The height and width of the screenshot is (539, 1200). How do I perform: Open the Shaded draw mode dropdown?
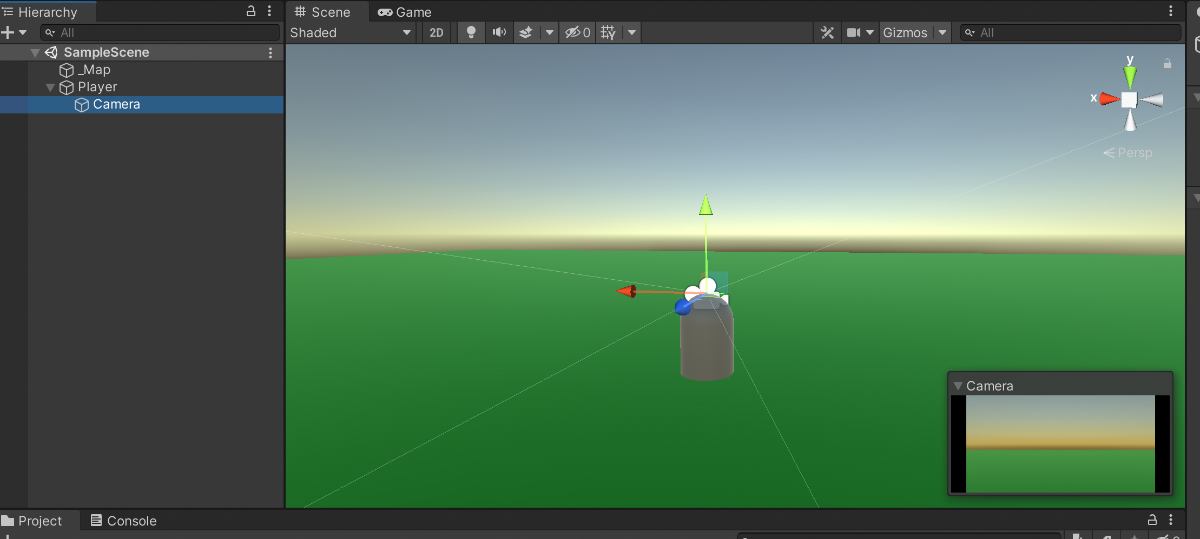350,32
